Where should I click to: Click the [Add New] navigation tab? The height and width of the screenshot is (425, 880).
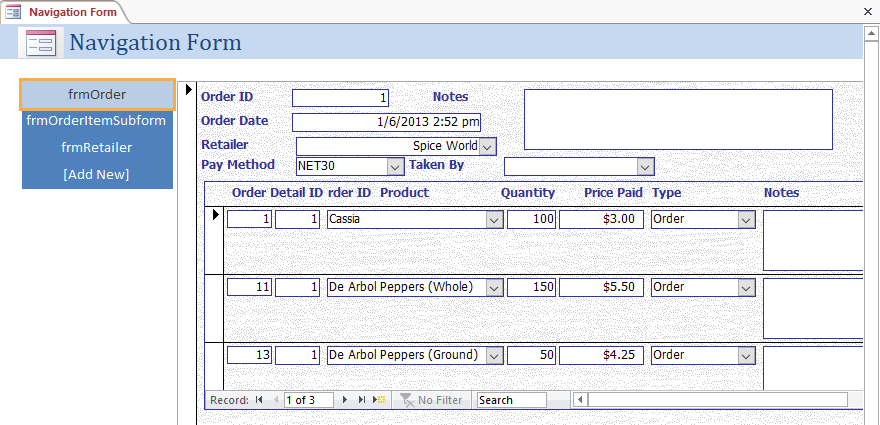[97, 175]
